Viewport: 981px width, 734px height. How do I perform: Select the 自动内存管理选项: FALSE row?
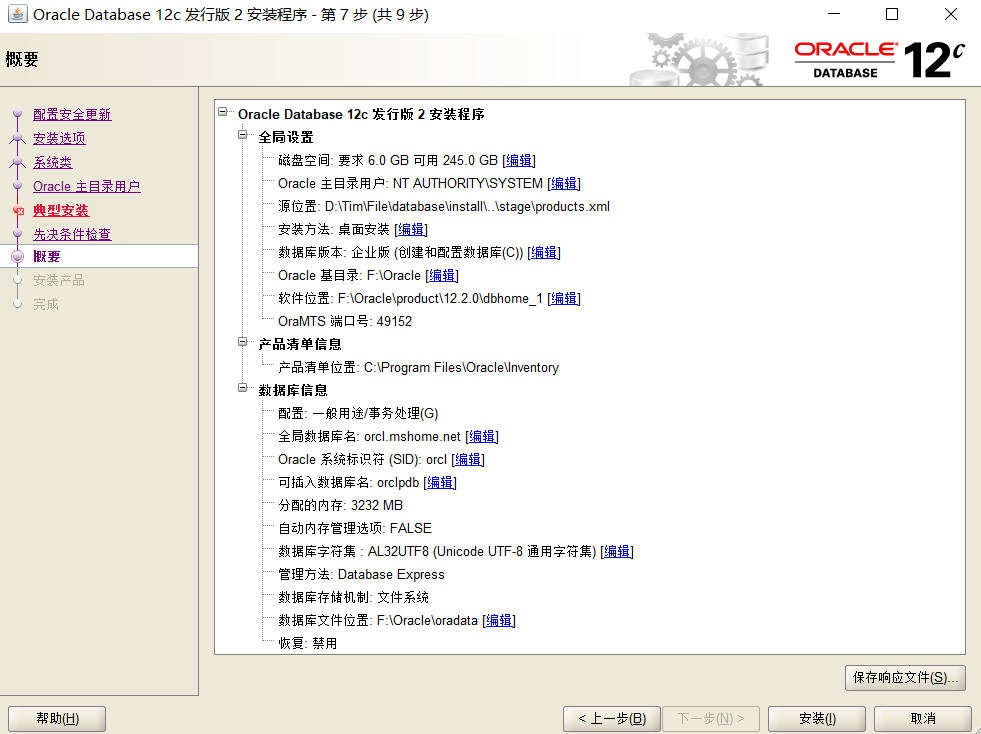(x=355, y=529)
